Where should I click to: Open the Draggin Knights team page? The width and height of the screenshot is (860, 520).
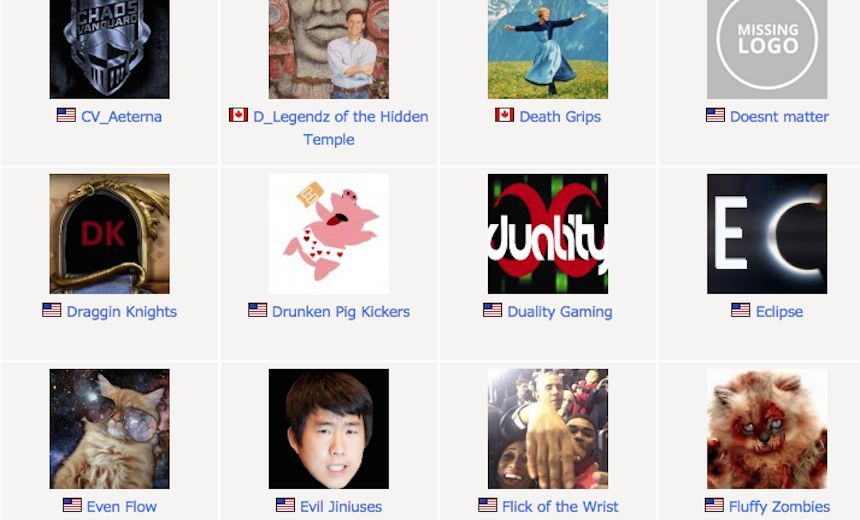[122, 312]
